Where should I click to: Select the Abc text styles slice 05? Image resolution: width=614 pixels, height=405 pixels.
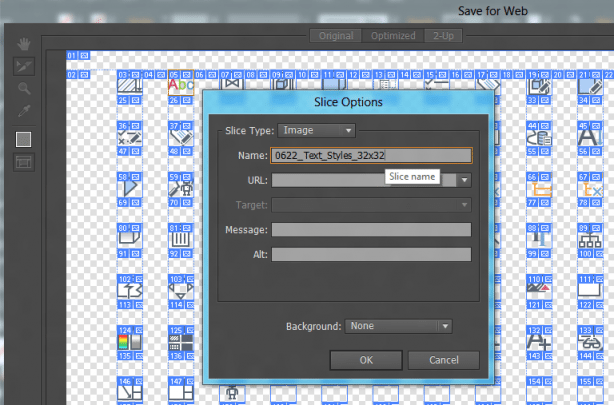(x=181, y=85)
